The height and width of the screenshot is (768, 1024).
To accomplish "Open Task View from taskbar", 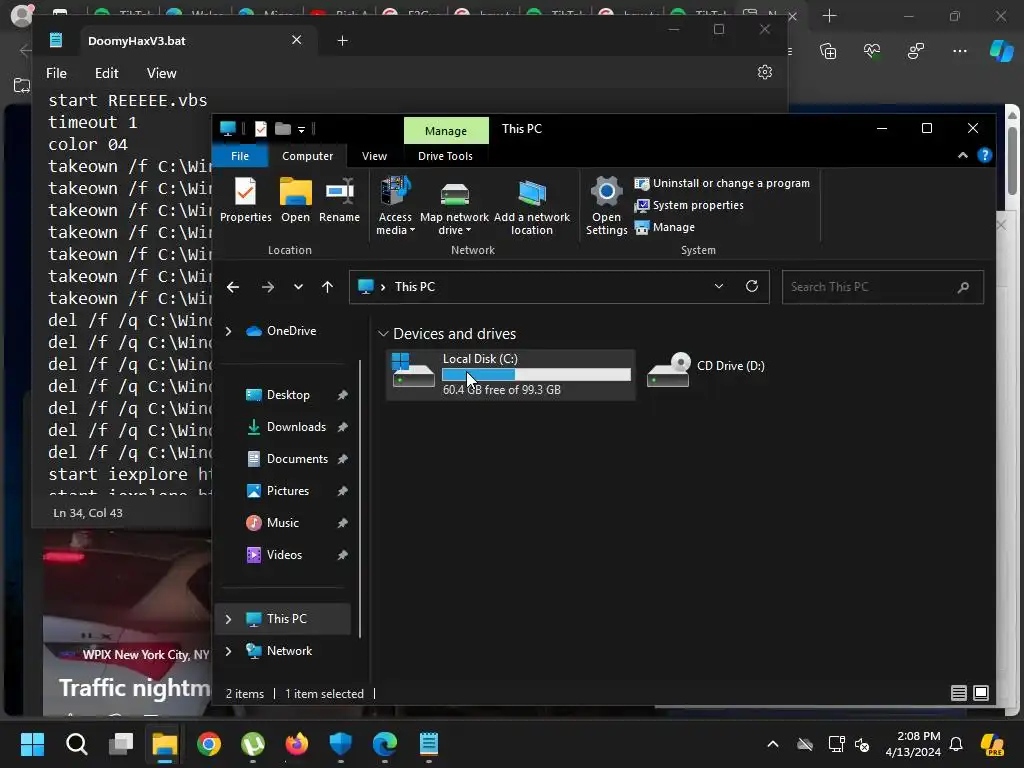I will point(121,744).
